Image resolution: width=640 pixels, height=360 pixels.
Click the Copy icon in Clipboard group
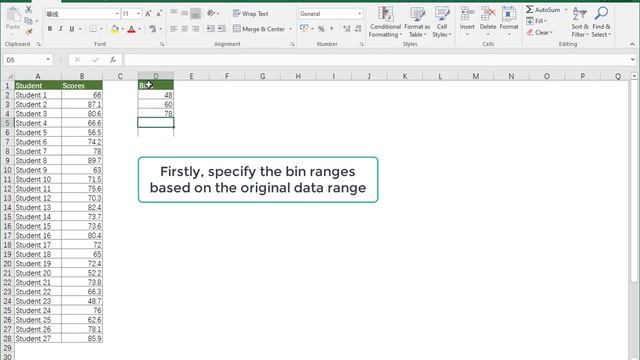(28, 20)
